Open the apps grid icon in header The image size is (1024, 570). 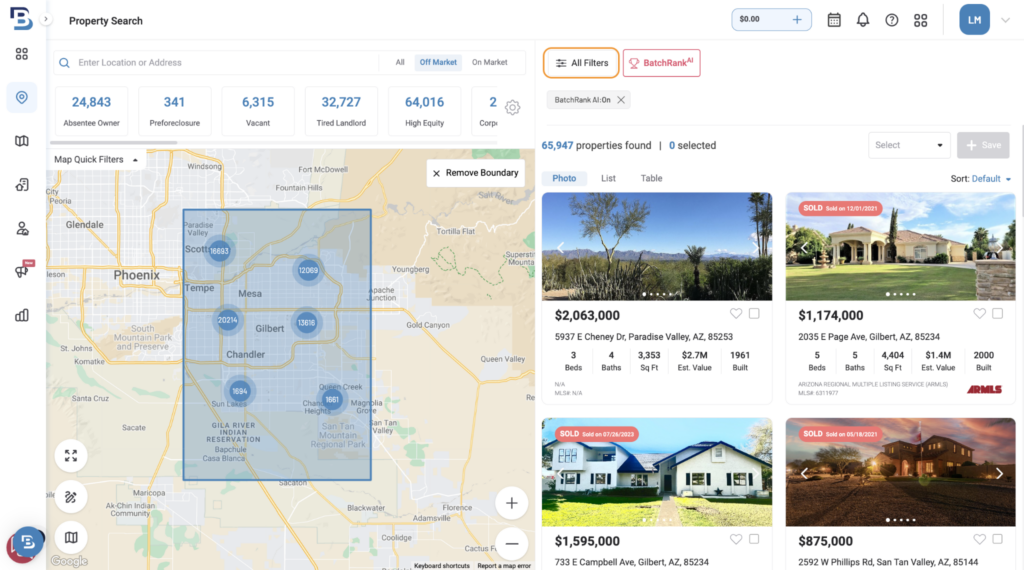click(921, 20)
